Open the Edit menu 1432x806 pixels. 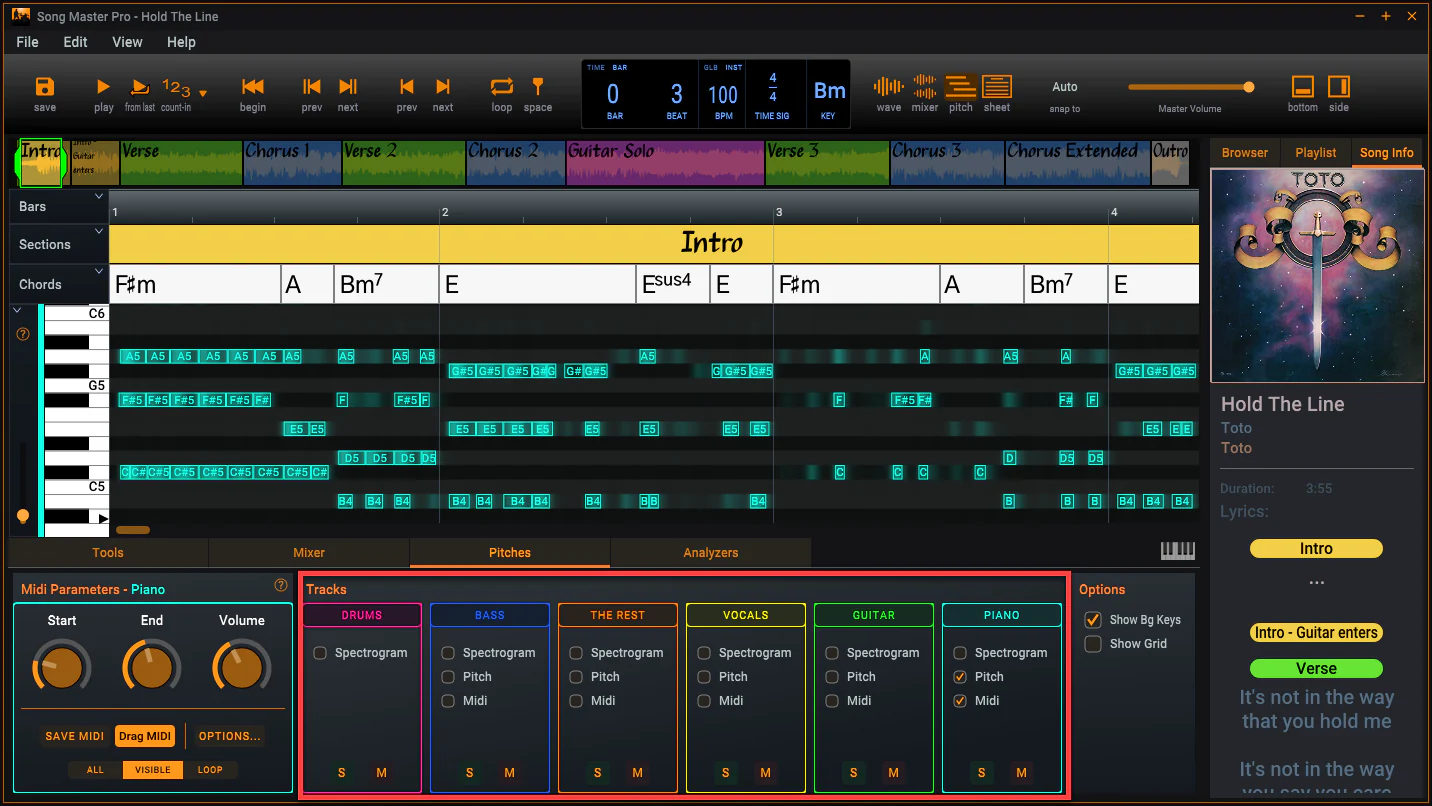pyautogui.click(x=75, y=42)
